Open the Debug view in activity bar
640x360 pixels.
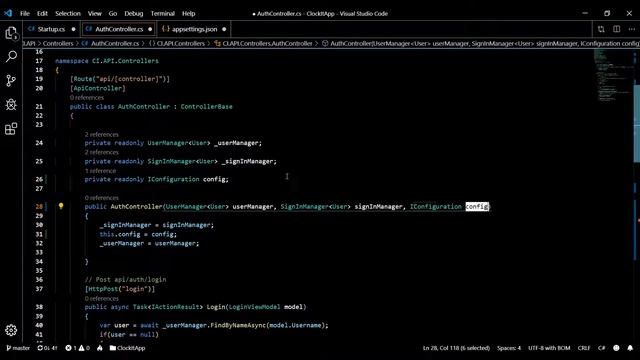[x=11, y=104]
